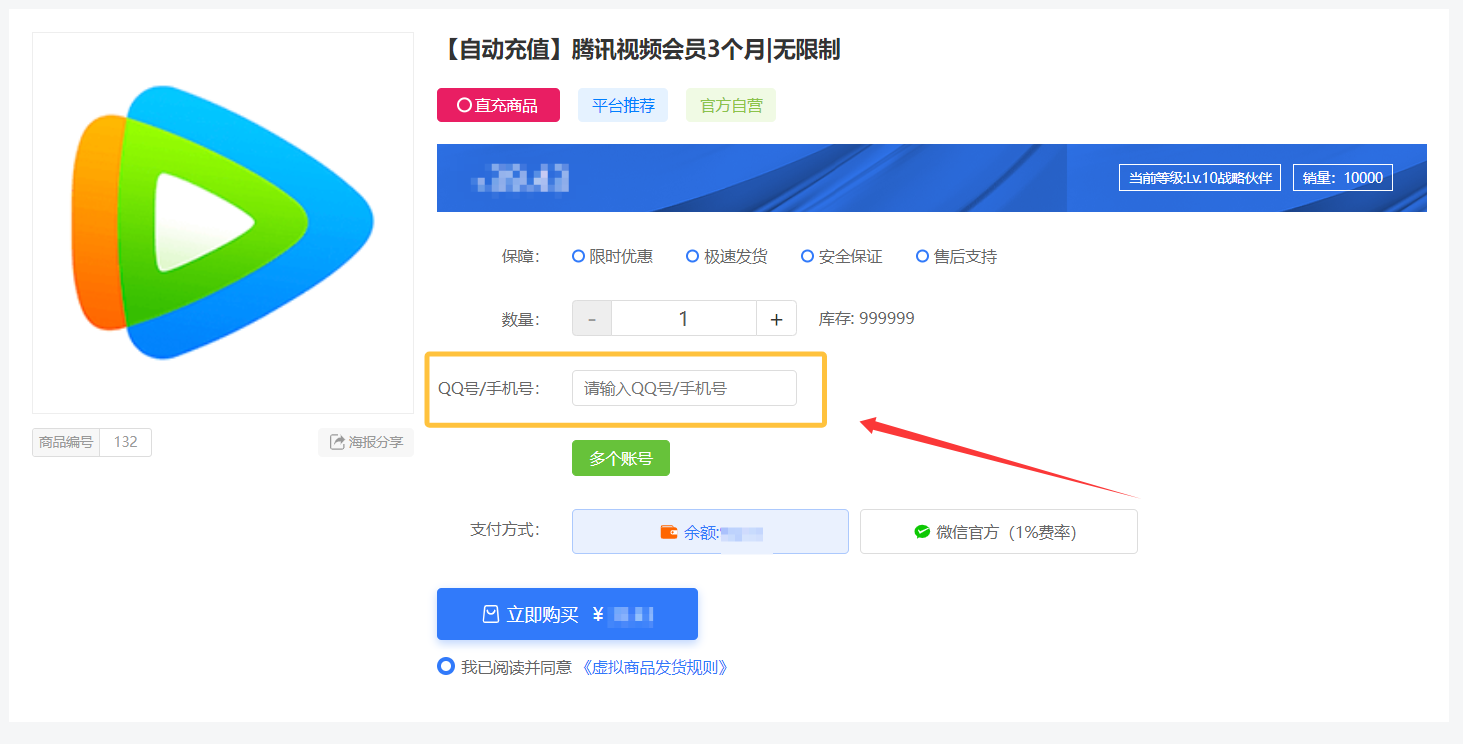Image resolution: width=1463 pixels, height=744 pixels.
Task: Click the 当前等级 Lv.10战略伙伴 badge
Action: pos(1200,178)
